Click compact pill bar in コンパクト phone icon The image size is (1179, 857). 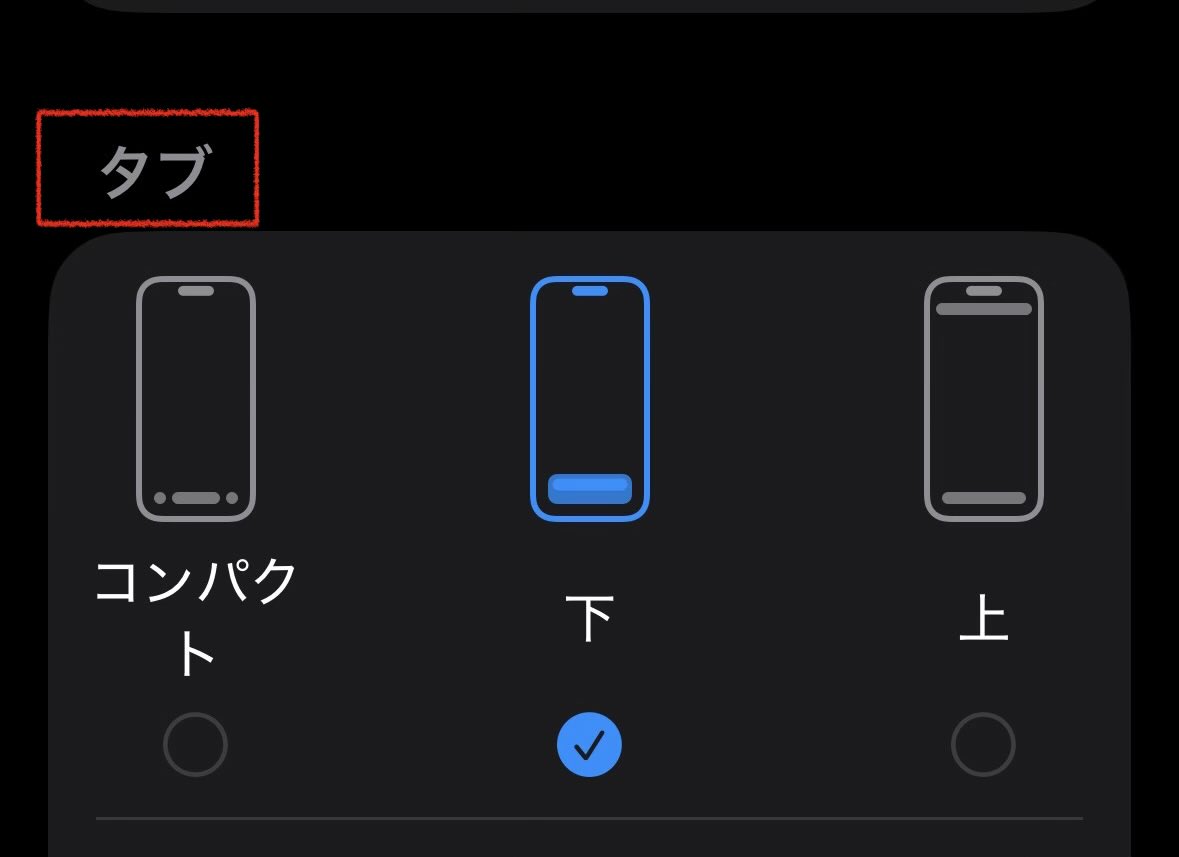click(x=195, y=498)
